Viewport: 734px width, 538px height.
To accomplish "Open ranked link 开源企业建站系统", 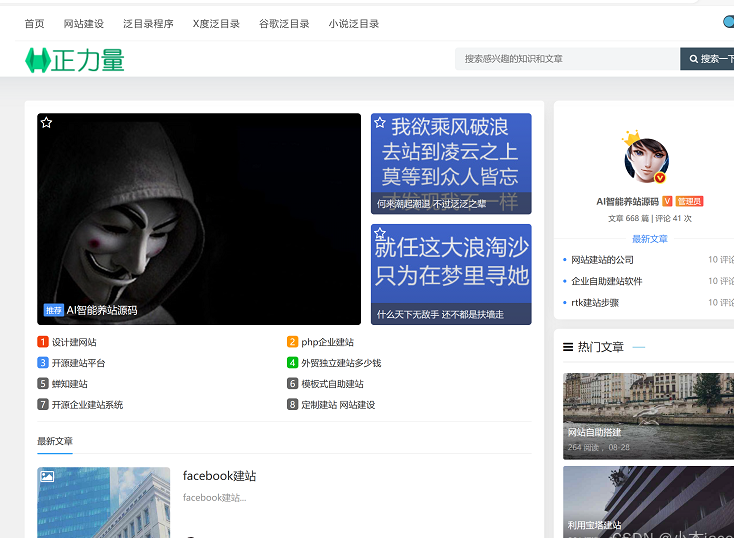I will coord(87,405).
